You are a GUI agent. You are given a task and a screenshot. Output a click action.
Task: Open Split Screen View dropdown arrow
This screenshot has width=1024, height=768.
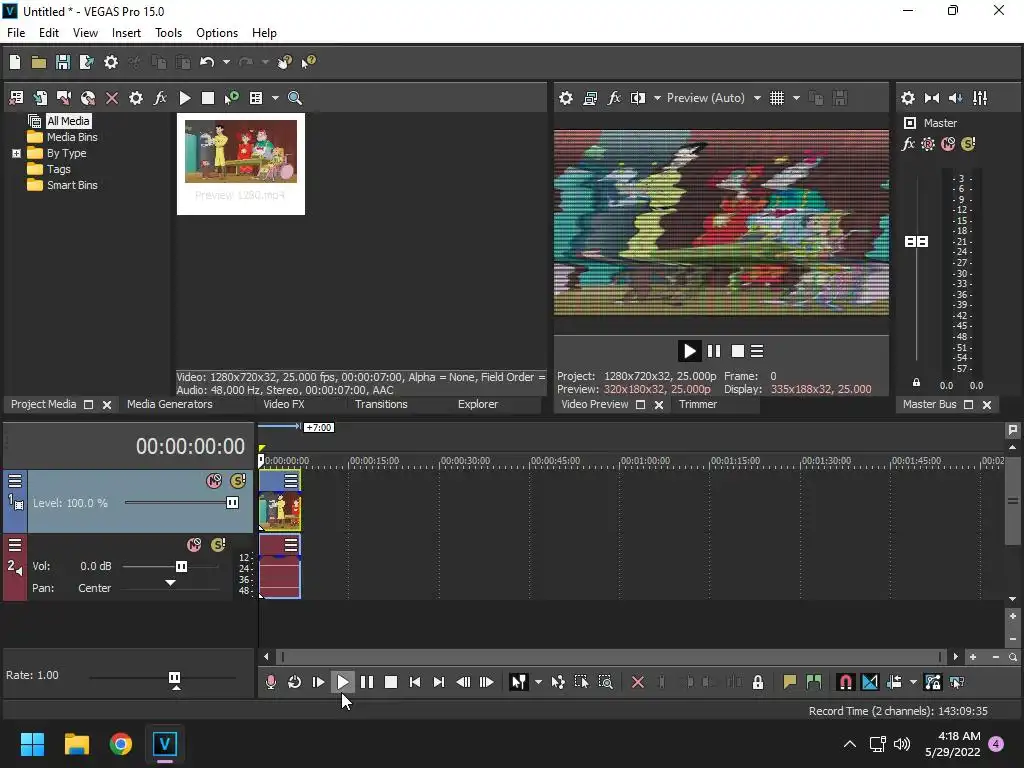(x=657, y=98)
